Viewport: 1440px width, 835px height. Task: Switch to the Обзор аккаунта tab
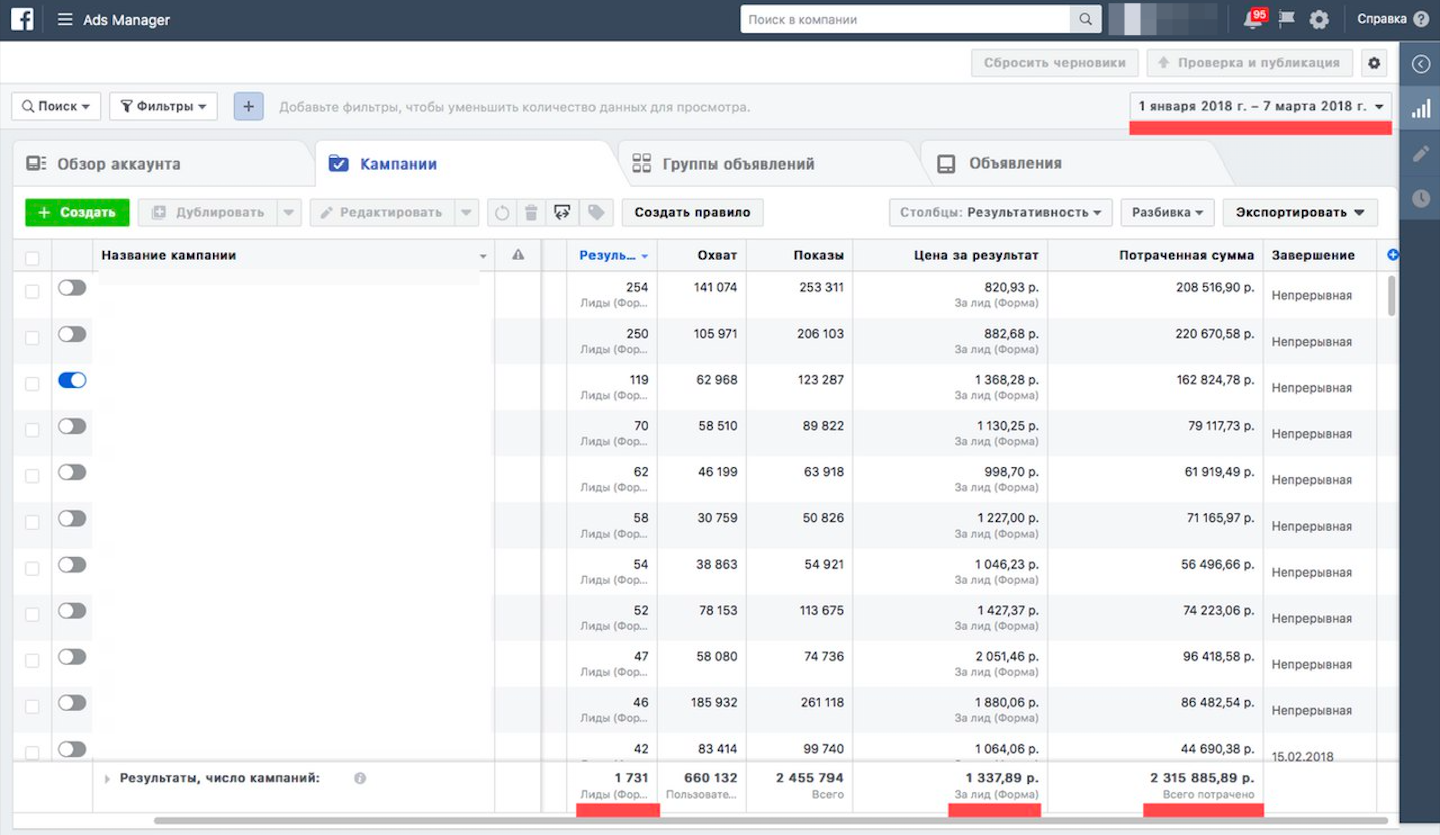(x=118, y=164)
